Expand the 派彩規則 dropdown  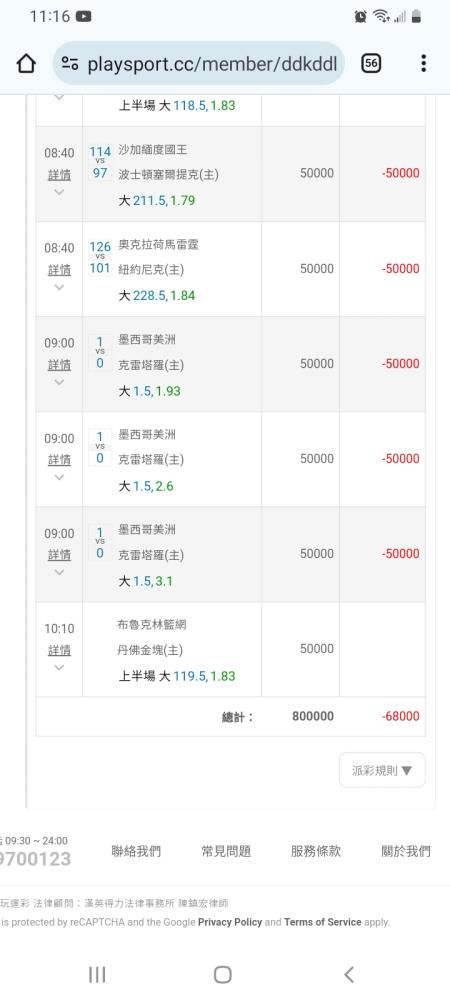(382, 770)
